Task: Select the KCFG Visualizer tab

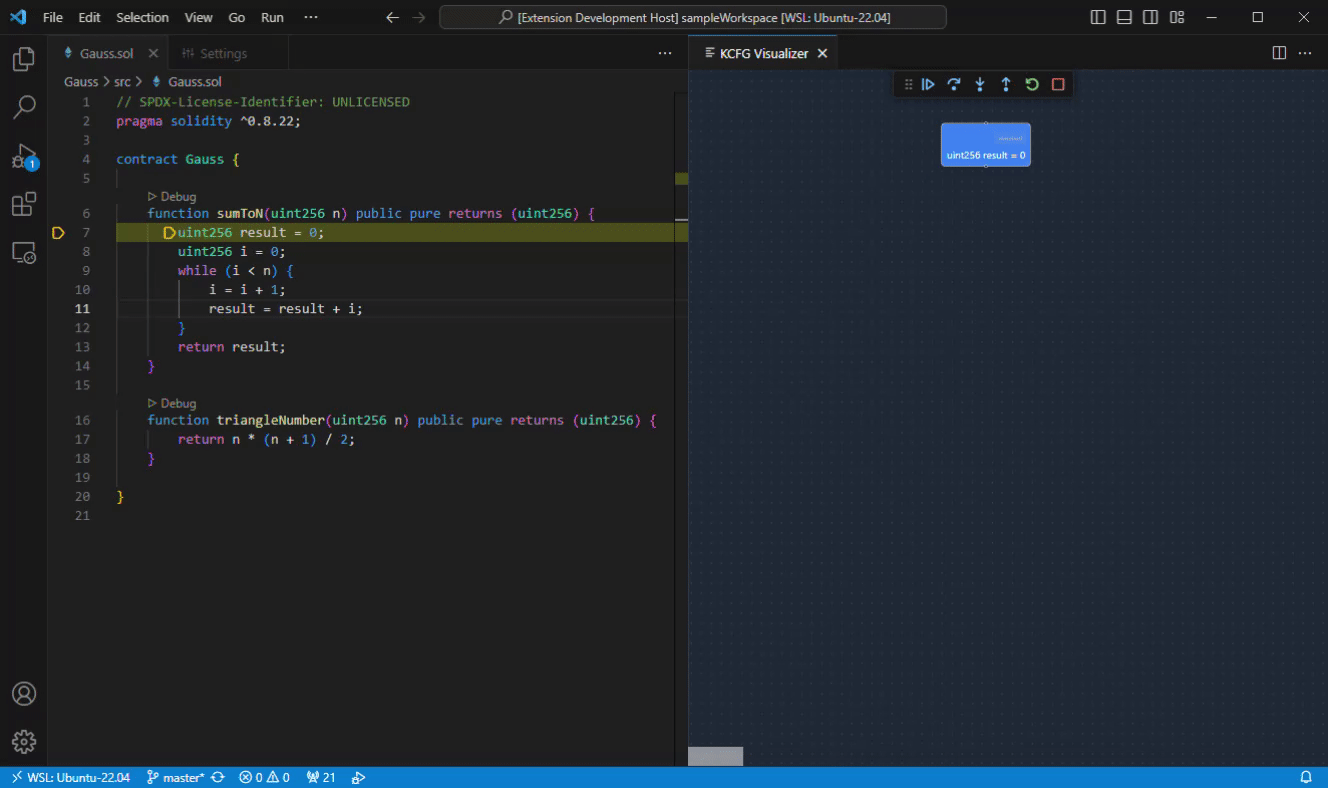Action: (x=764, y=54)
